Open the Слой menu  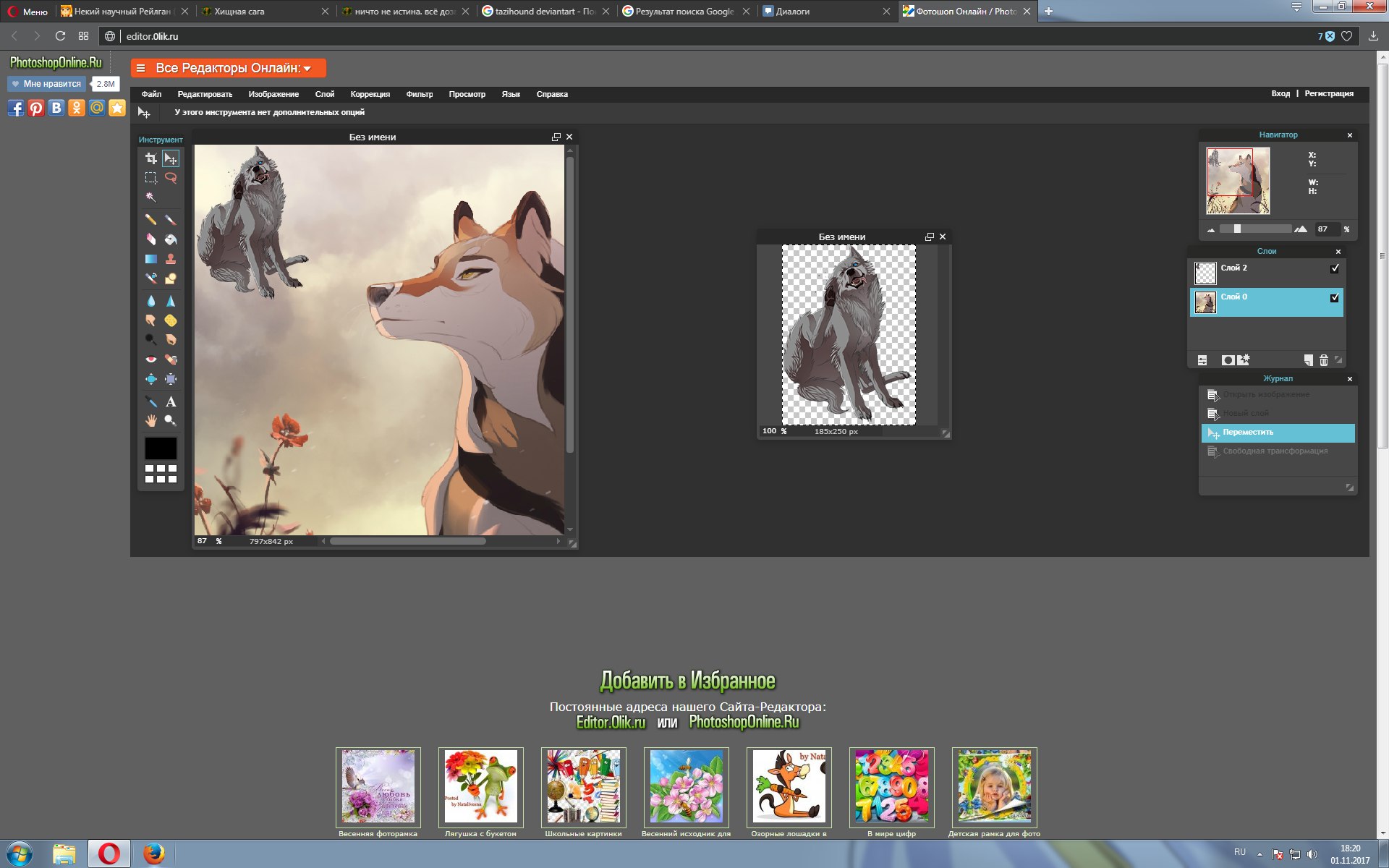(325, 94)
